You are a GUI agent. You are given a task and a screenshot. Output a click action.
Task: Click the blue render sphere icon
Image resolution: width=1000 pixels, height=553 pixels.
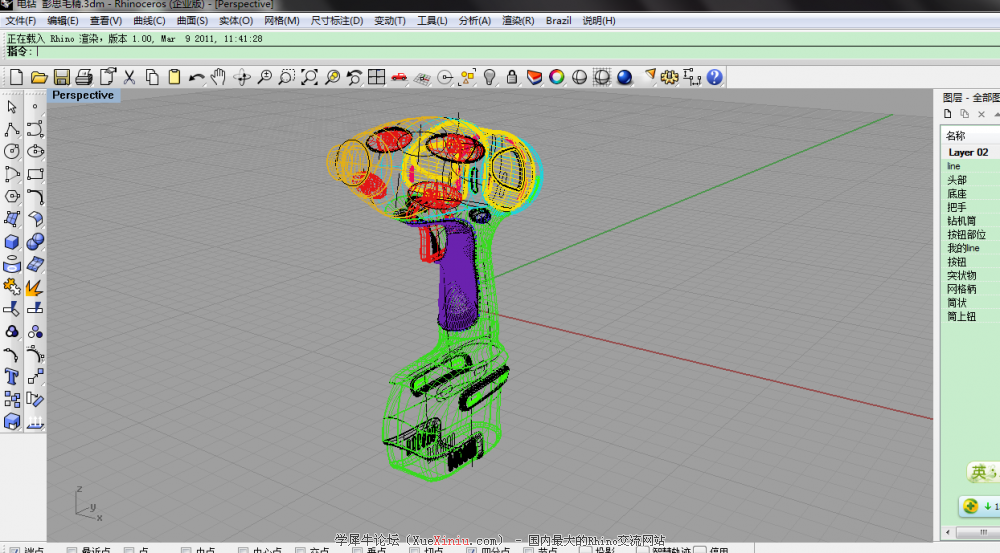pos(624,77)
